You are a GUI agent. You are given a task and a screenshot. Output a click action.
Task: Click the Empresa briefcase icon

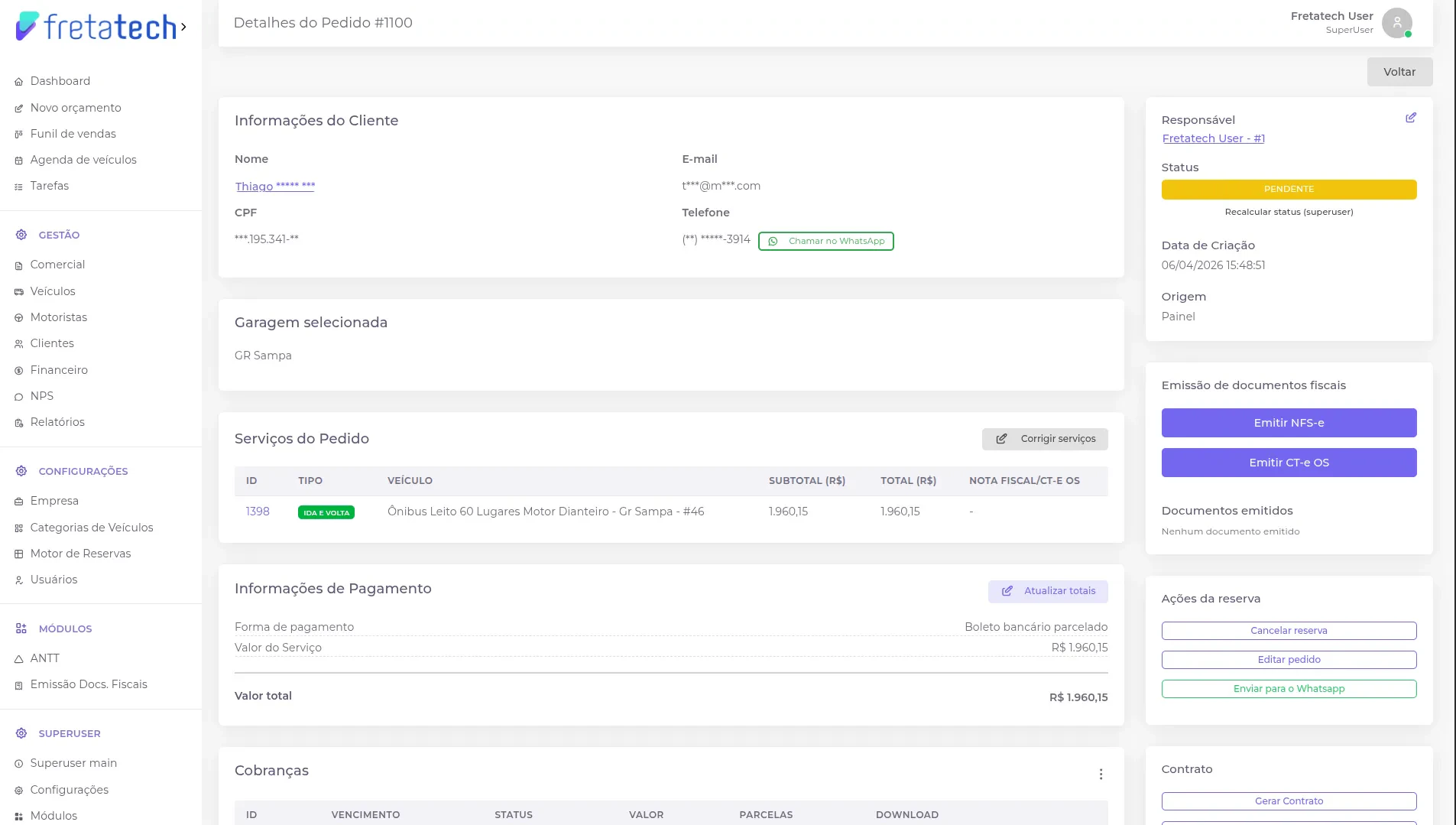click(x=19, y=502)
